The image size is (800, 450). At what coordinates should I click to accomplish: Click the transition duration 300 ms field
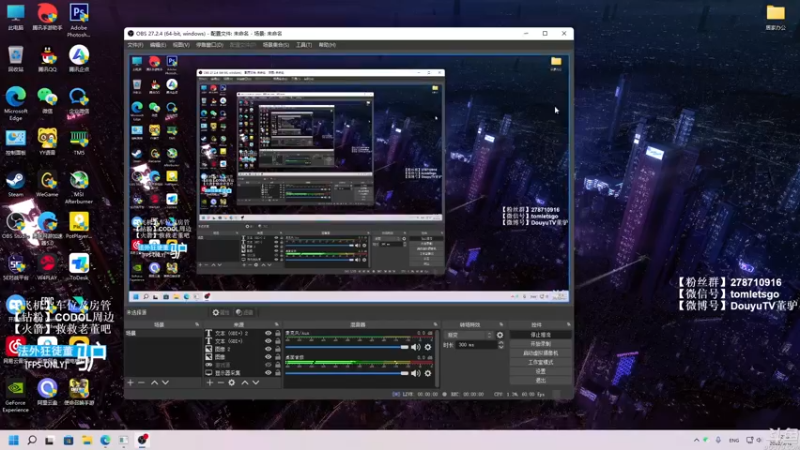[475, 345]
